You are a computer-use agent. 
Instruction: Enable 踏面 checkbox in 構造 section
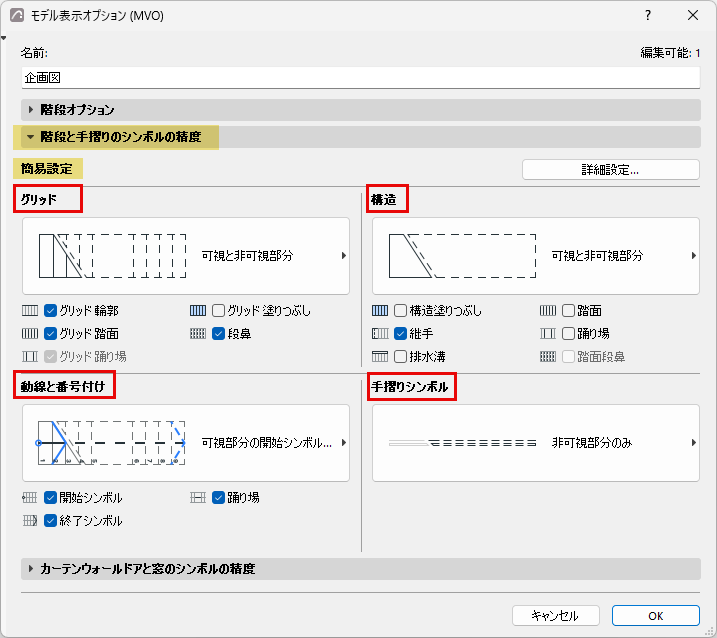coord(568,311)
